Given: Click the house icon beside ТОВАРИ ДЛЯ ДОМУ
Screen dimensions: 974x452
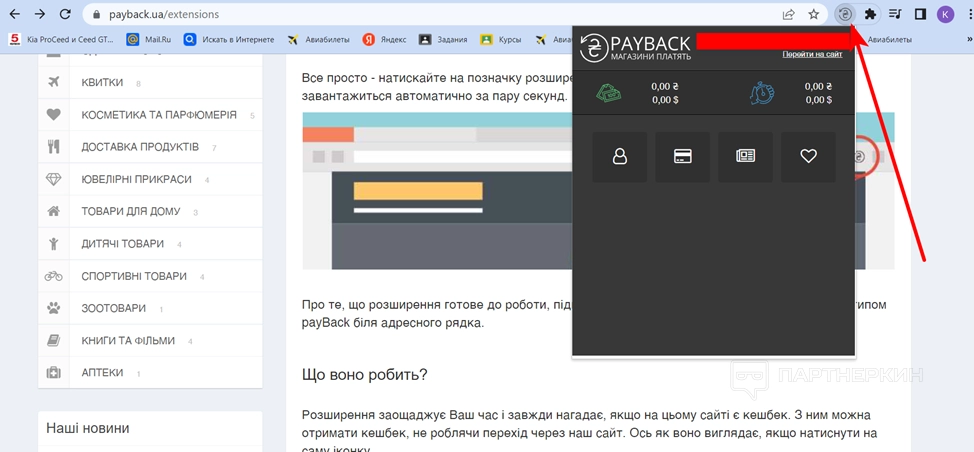Looking at the screenshot, I should 53,211.
